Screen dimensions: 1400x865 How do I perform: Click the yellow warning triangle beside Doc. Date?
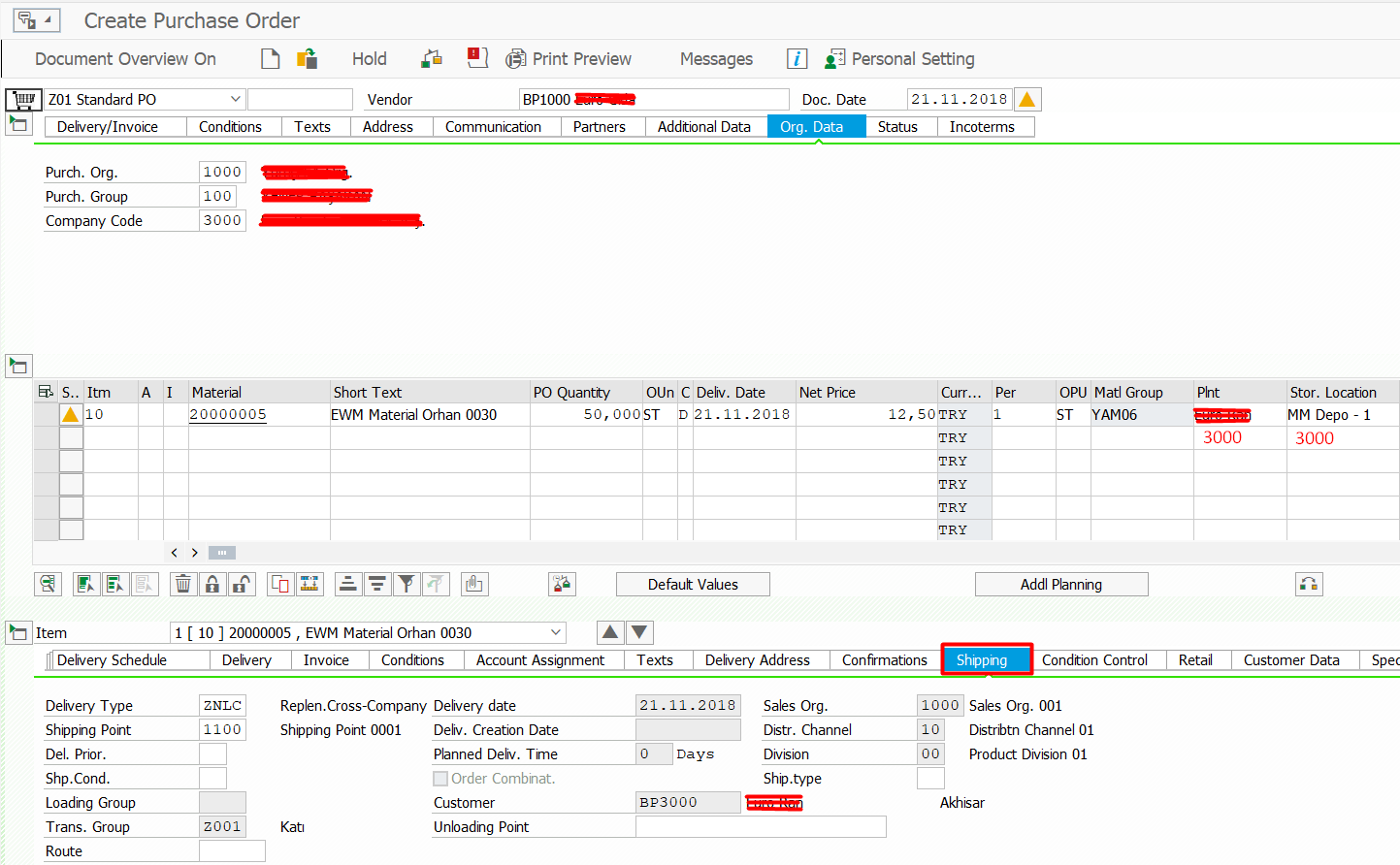click(x=1027, y=99)
